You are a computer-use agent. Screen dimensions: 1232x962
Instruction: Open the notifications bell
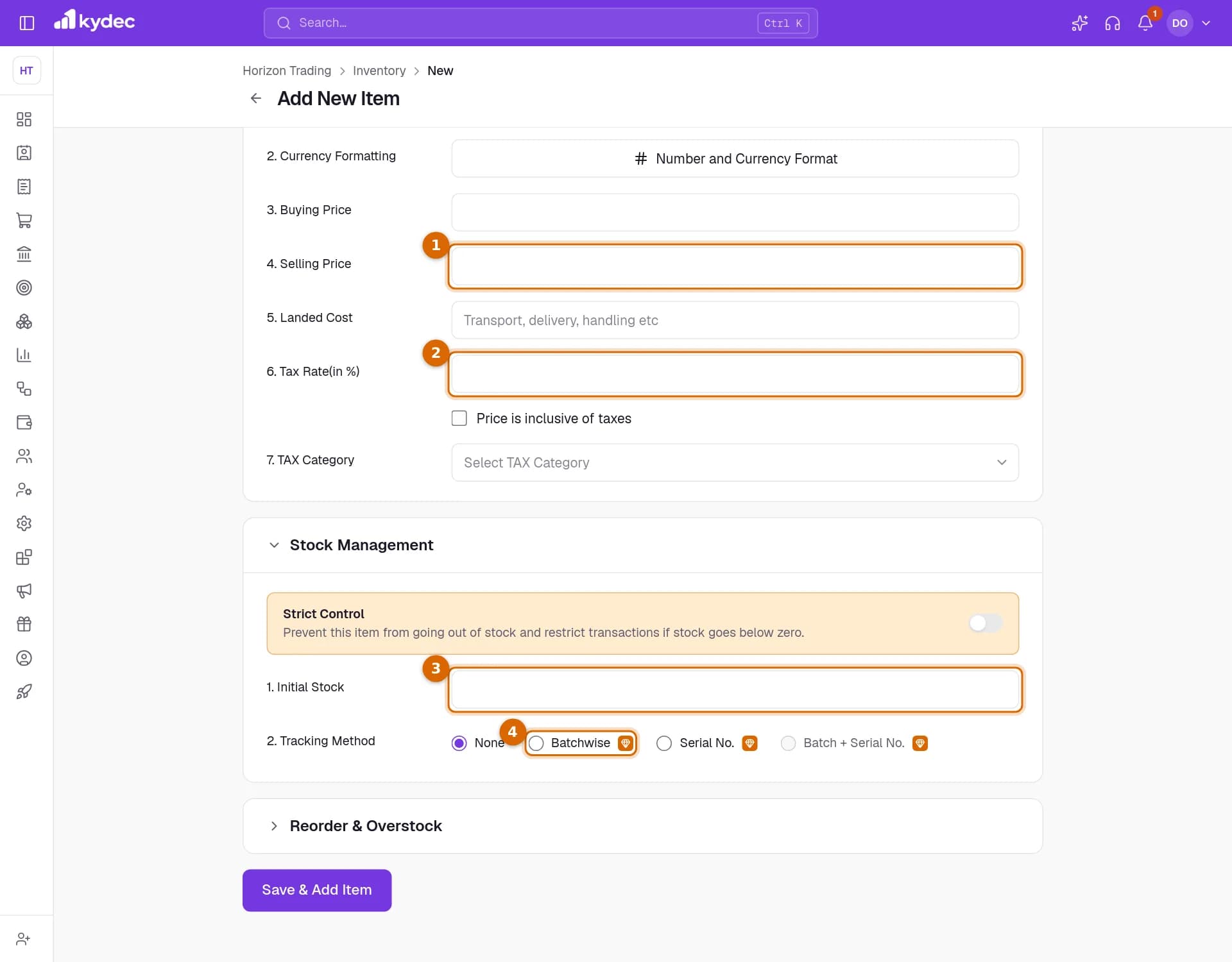coord(1145,23)
